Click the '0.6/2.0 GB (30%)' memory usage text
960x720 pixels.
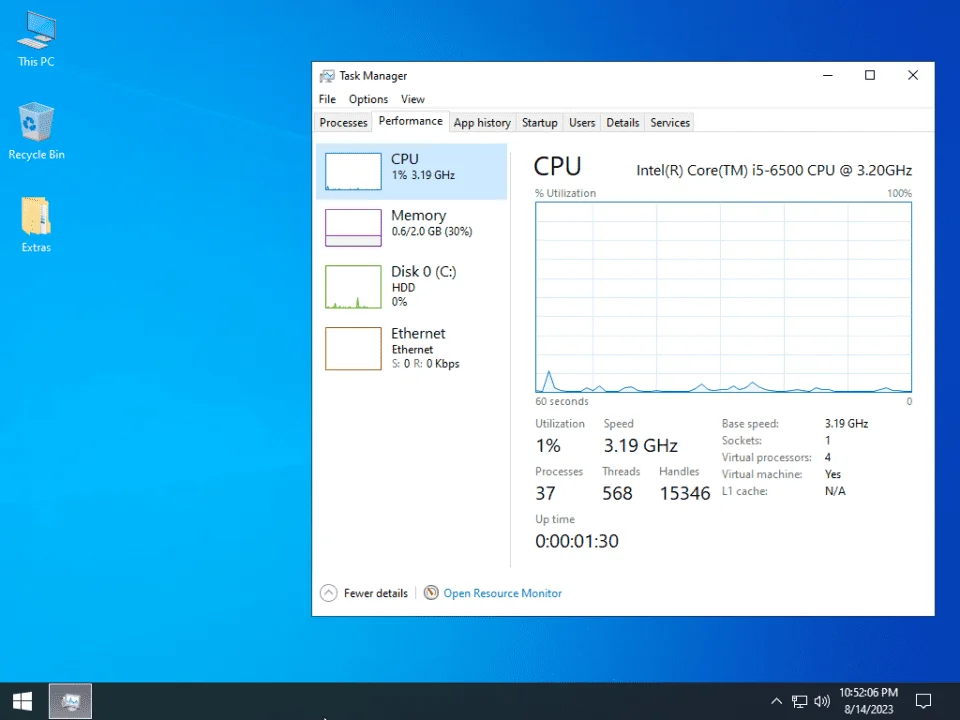[x=432, y=231]
